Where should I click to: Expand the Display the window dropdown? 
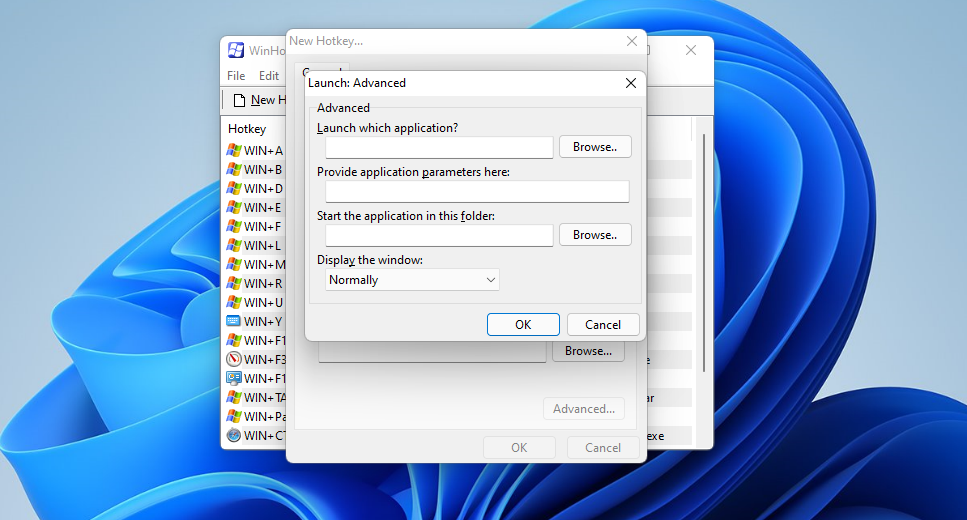pos(412,280)
